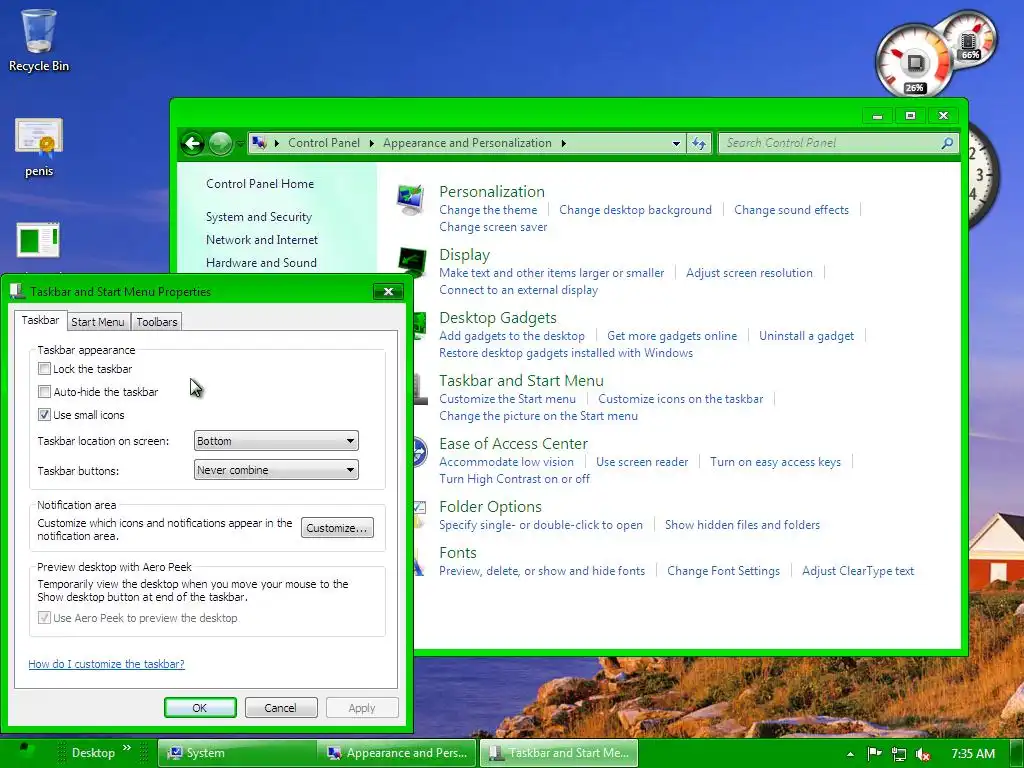Image resolution: width=1024 pixels, height=768 pixels.
Task: Click Show hidden files and folders link
Action: click(742, 525)
